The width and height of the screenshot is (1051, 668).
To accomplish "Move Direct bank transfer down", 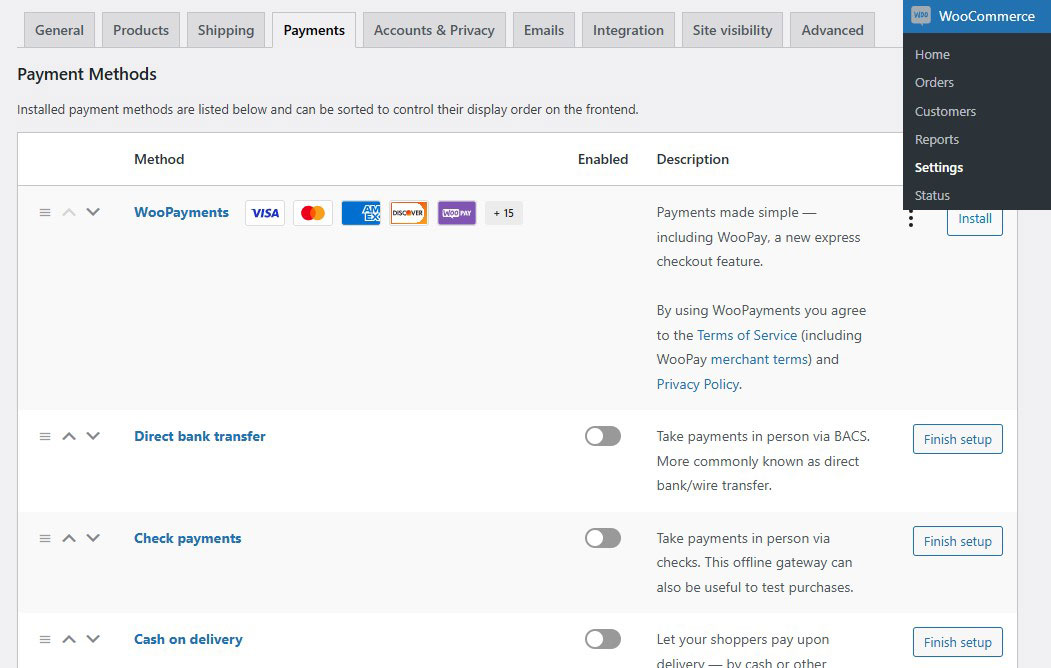I will pyautogui.click(x=93, y=436).
